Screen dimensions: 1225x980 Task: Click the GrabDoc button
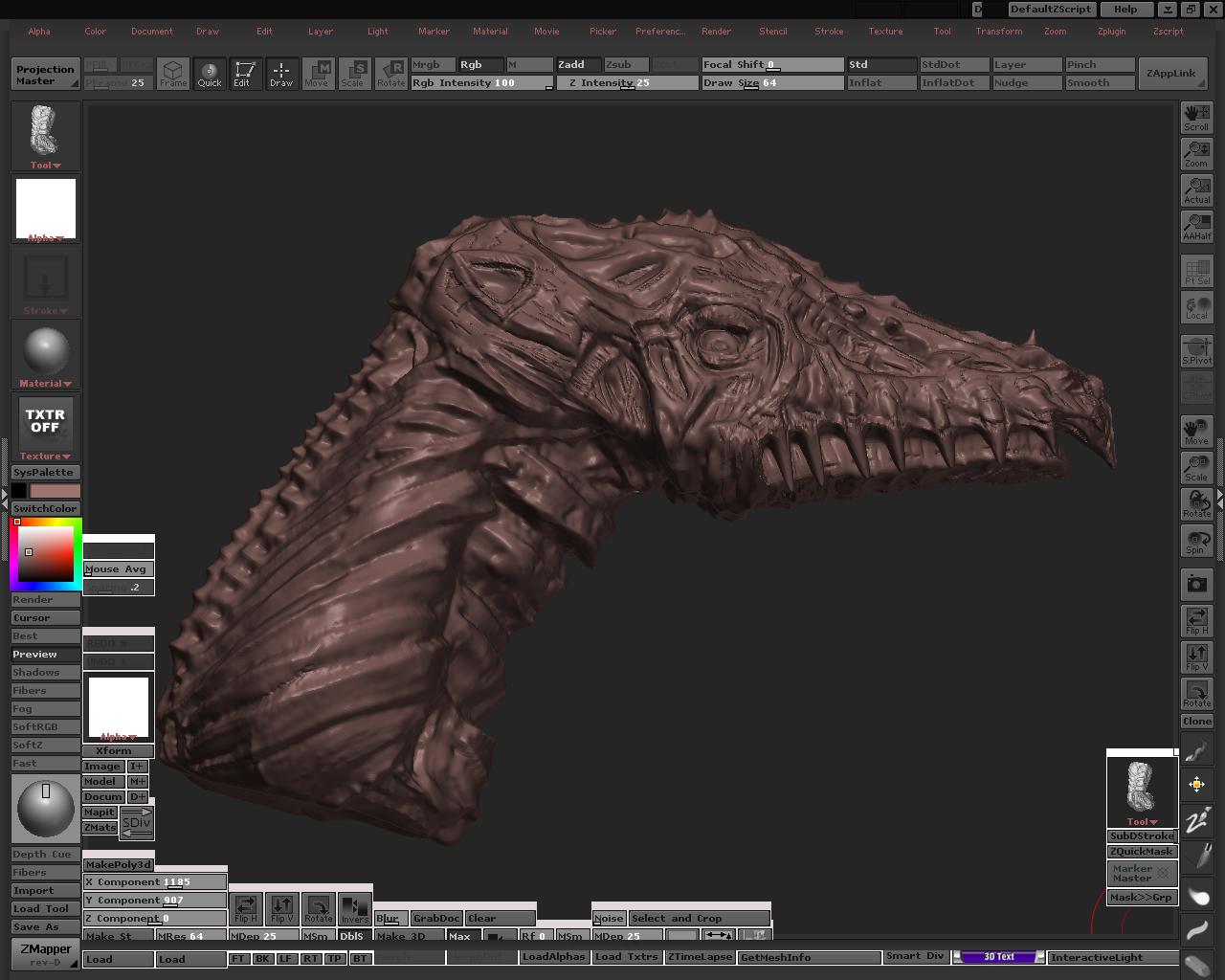click(436, 919)
